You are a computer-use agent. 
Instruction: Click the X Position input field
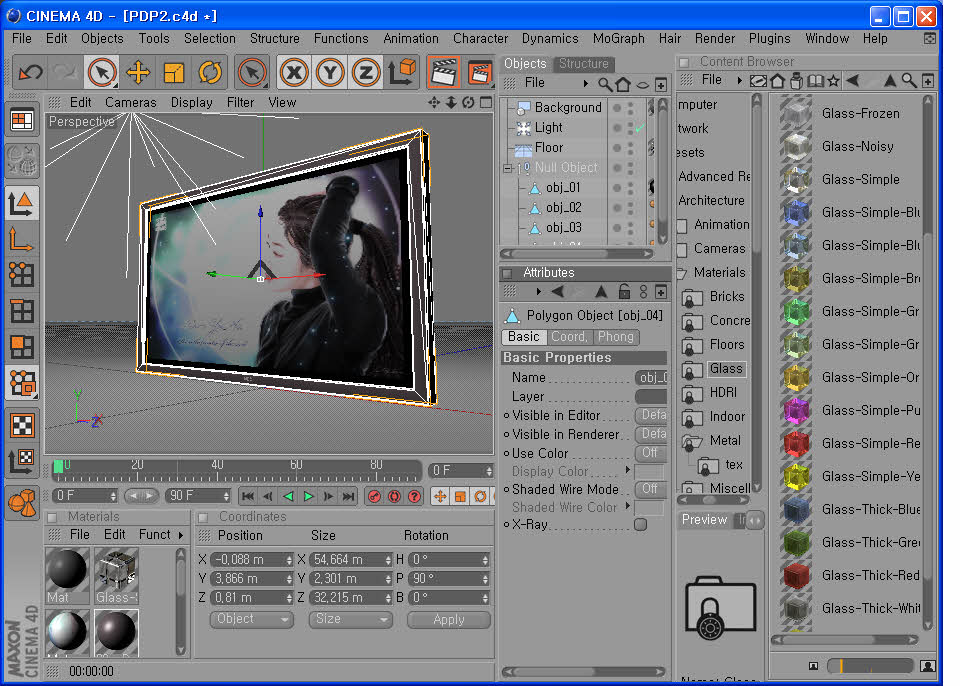(x=251, y=560)
